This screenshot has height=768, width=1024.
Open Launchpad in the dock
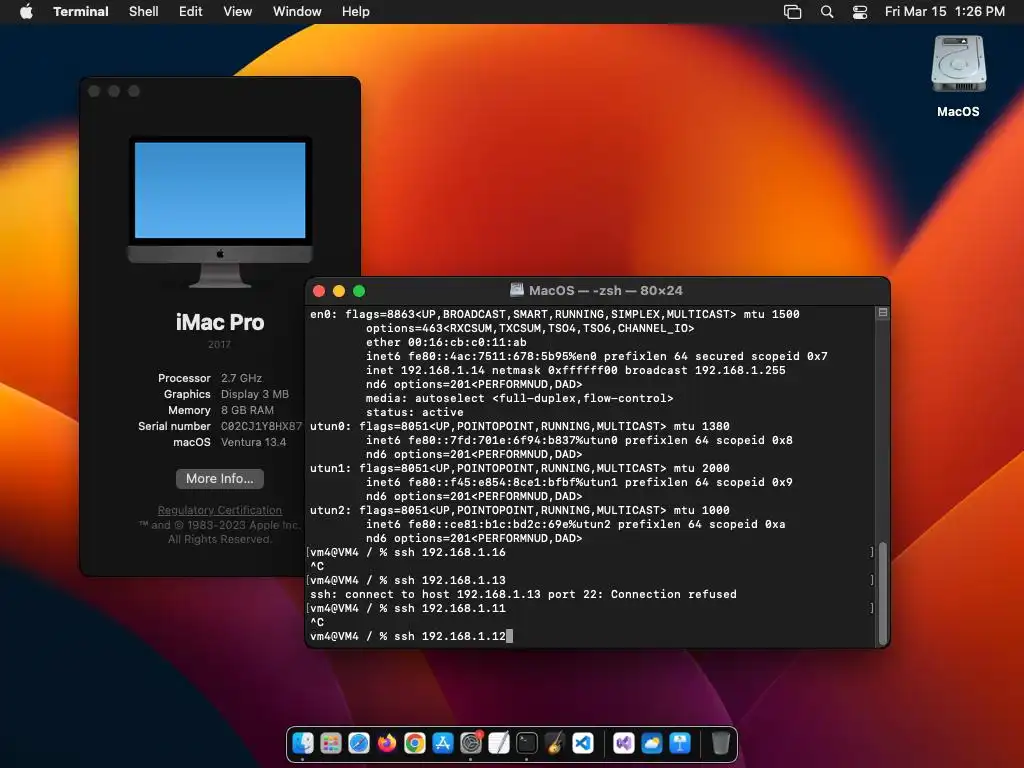pos(330,743)
